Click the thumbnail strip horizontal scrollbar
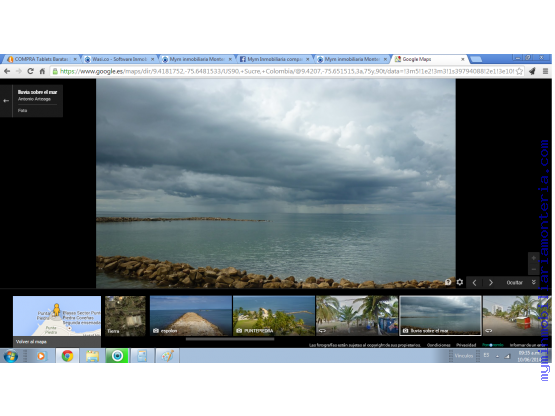This screenshot has height=416, width=555. click(x=230, y=339)
